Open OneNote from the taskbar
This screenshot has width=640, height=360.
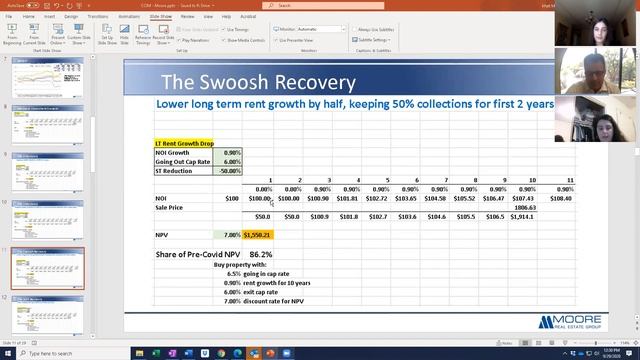click(172, 353)
